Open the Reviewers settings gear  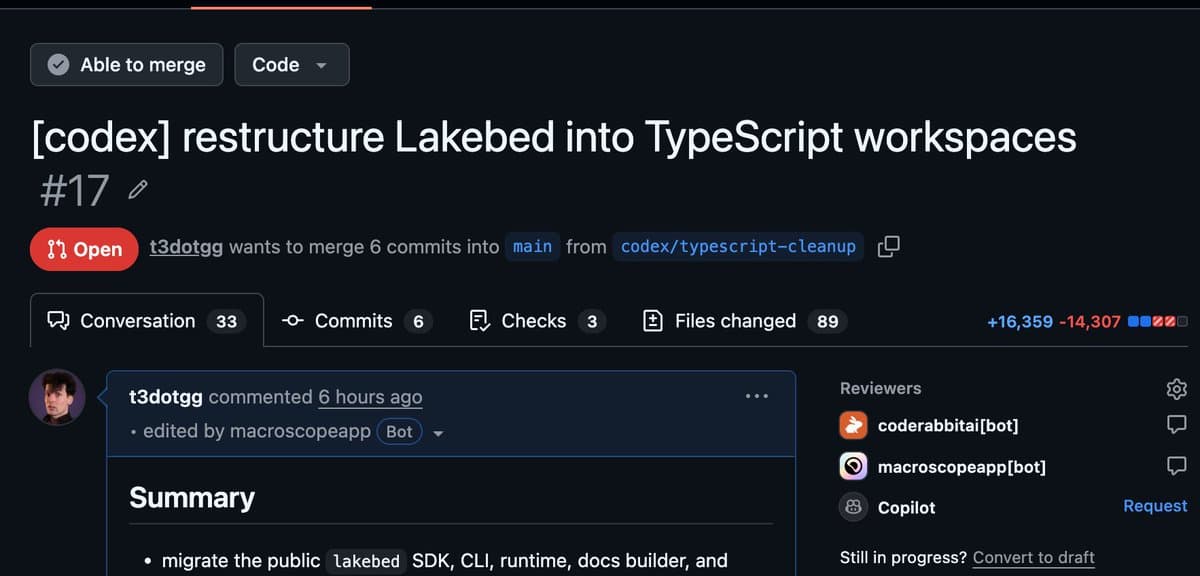(1177, 388)
